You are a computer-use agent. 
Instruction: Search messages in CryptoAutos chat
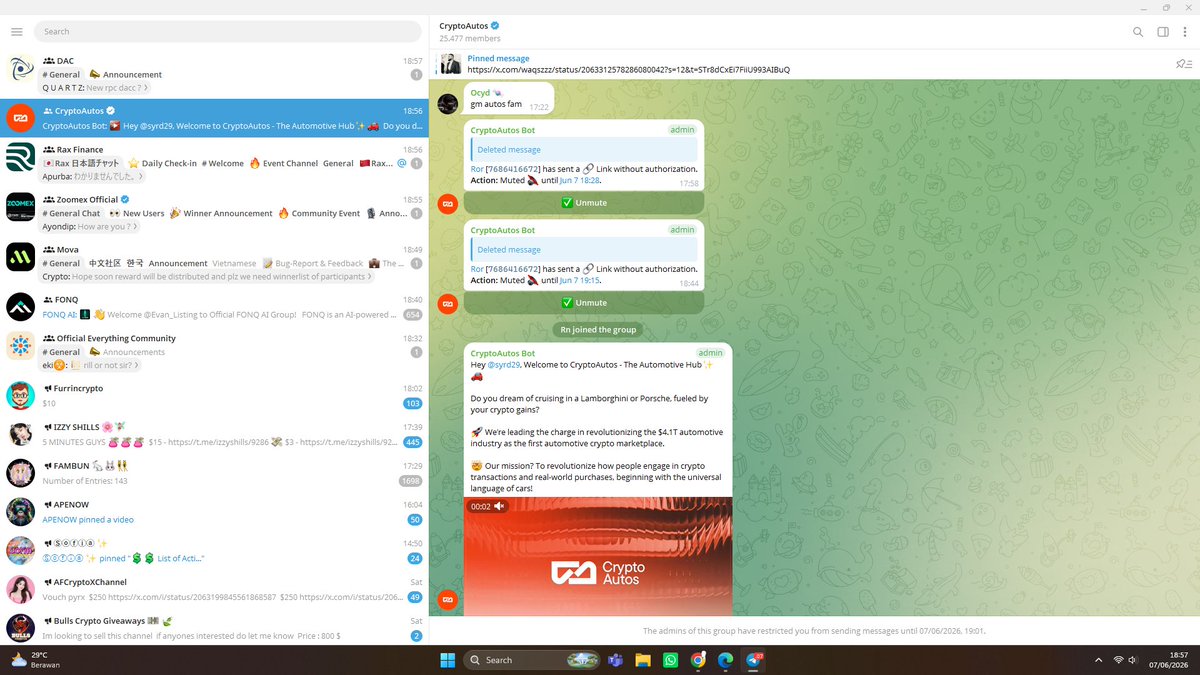[1138, 32]
